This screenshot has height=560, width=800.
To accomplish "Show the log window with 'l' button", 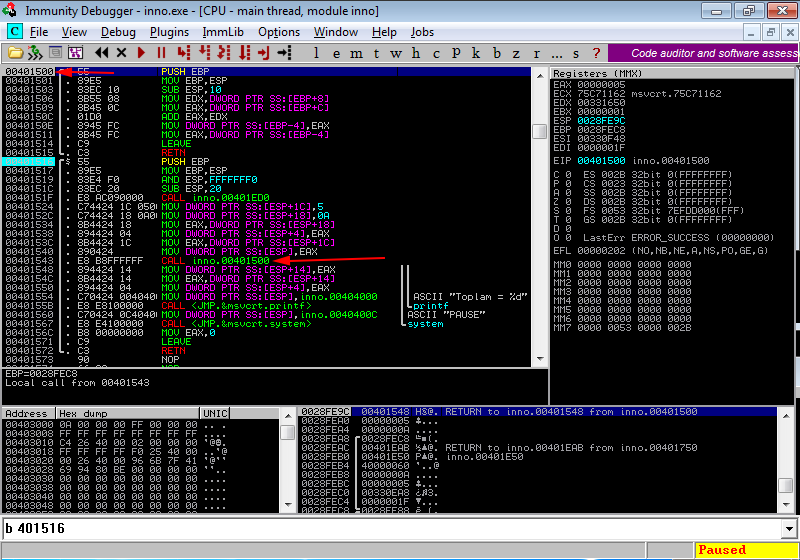I will coord(316,53).
